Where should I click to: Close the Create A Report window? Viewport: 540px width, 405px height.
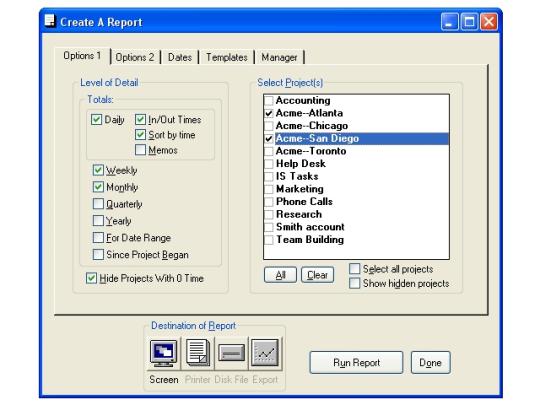[489, 22]
